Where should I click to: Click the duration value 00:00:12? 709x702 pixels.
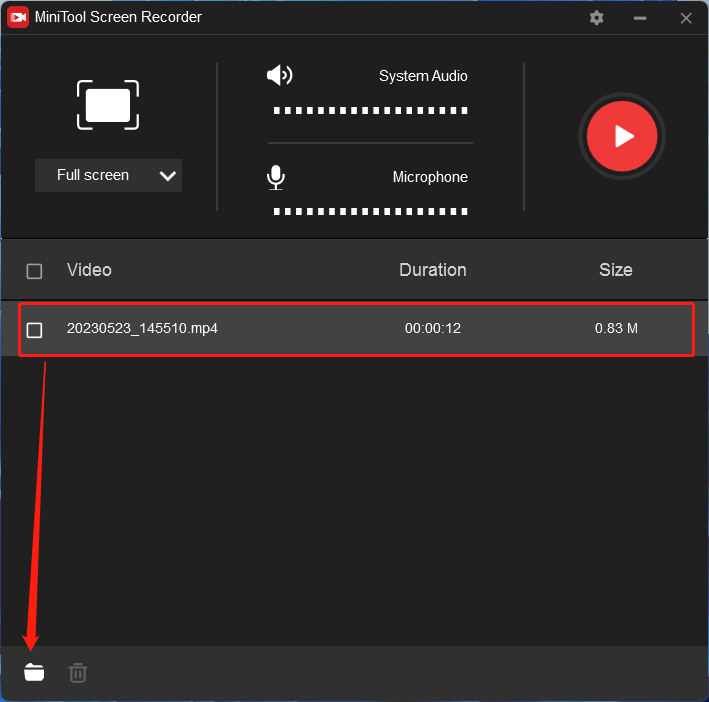433,328
